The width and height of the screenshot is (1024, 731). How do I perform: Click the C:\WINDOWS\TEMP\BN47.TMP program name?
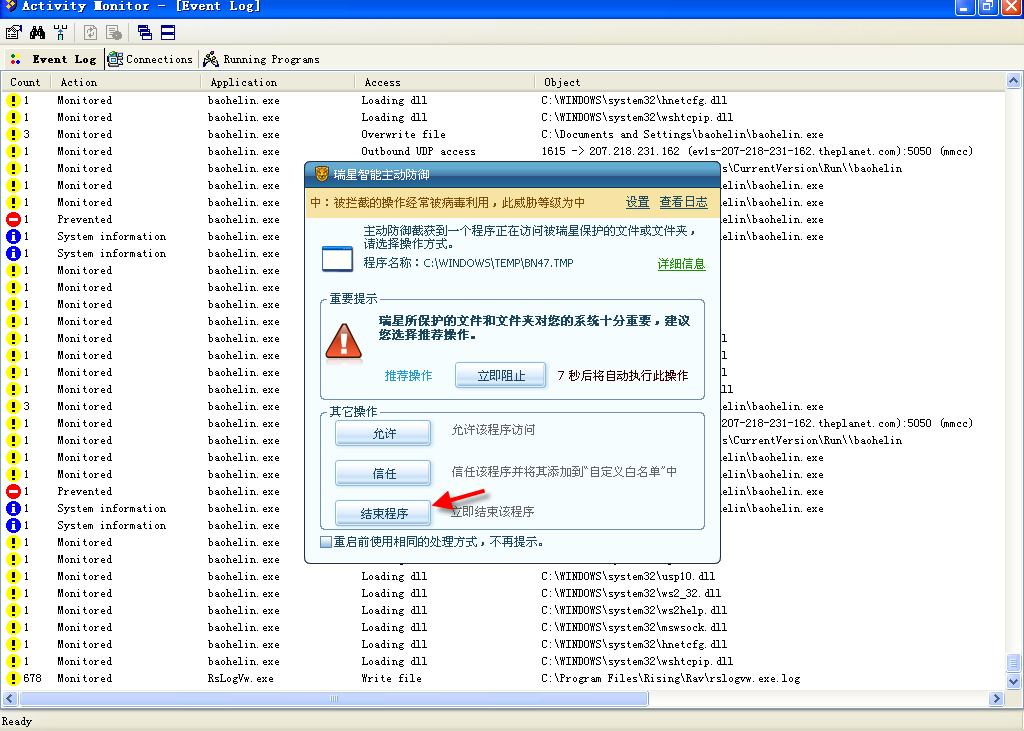pos(498,263)
